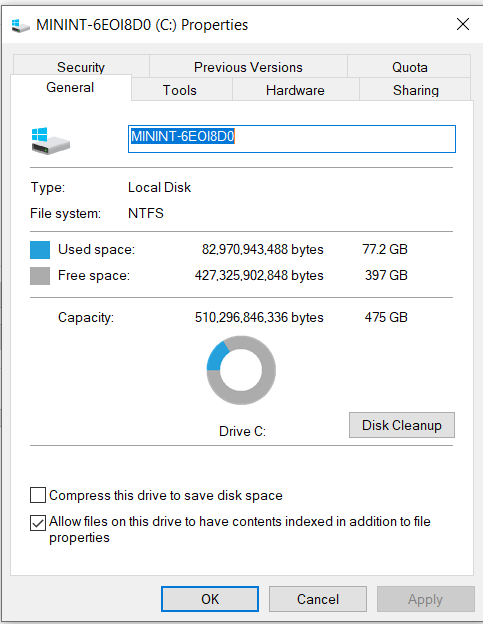Image resolution: width=483 pixels, height=624 pixels.
Task: Click the large Windows drive icon
Action: click(51, 141)
